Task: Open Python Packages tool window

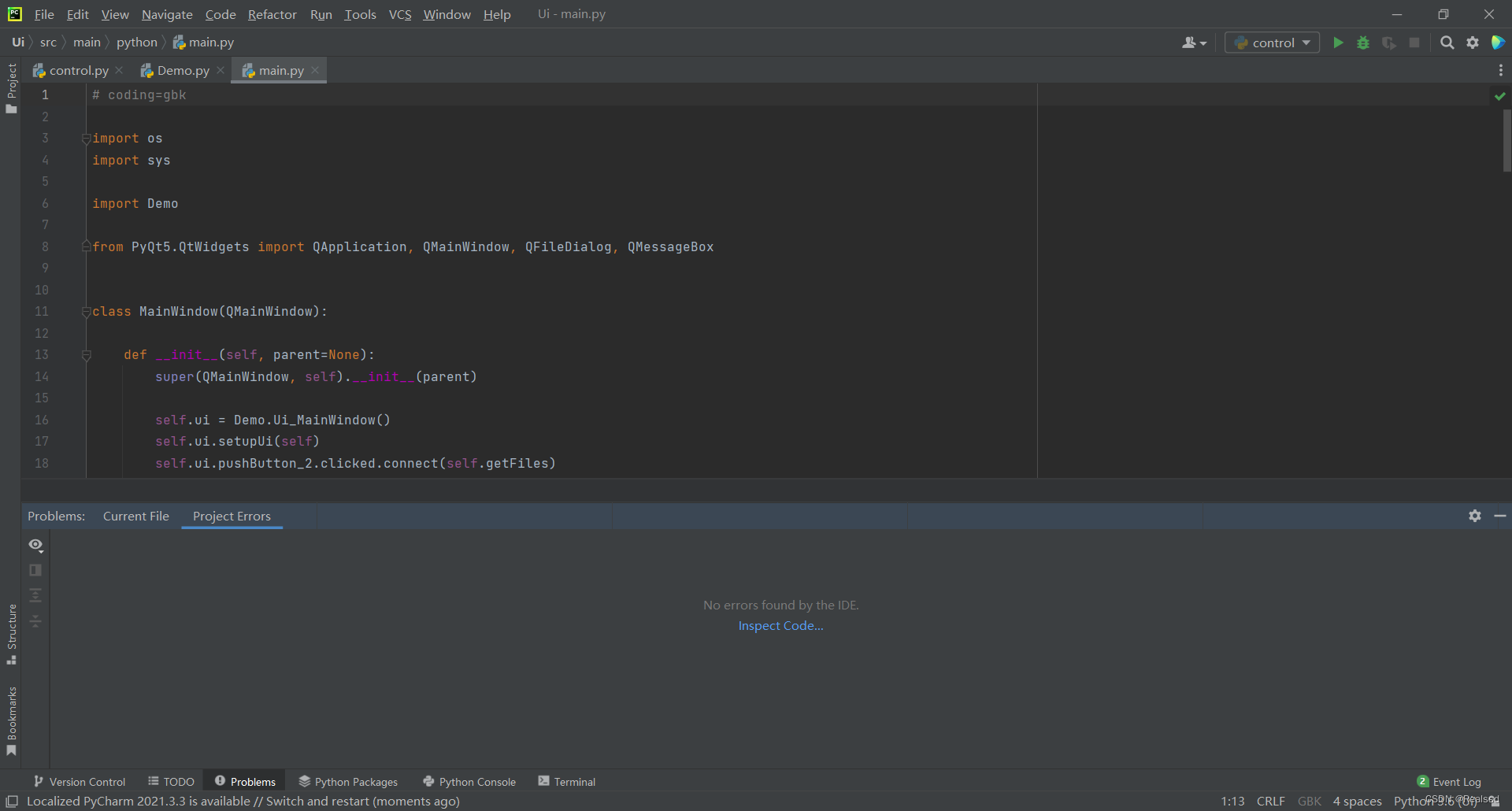Action: click(x=348, y=781)
